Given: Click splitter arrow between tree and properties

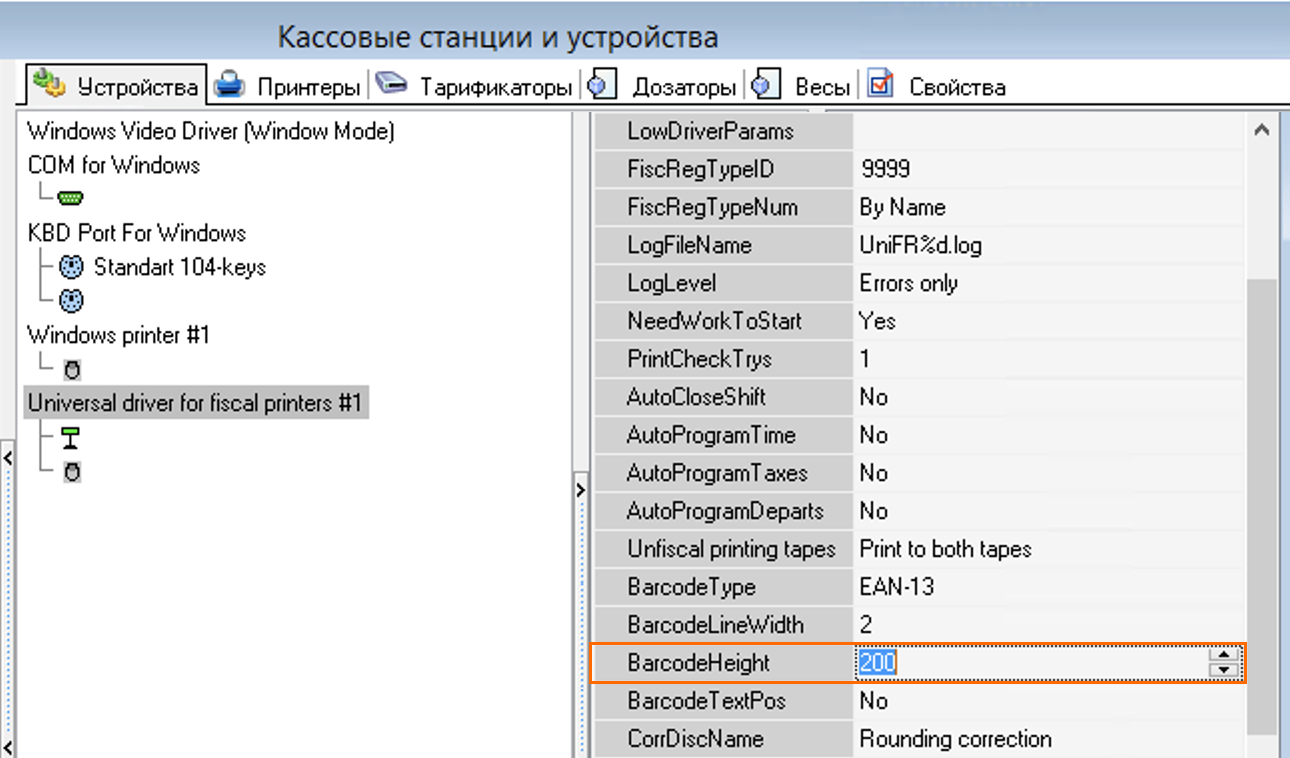Looking at the screenshot, I should pos(579,490).
